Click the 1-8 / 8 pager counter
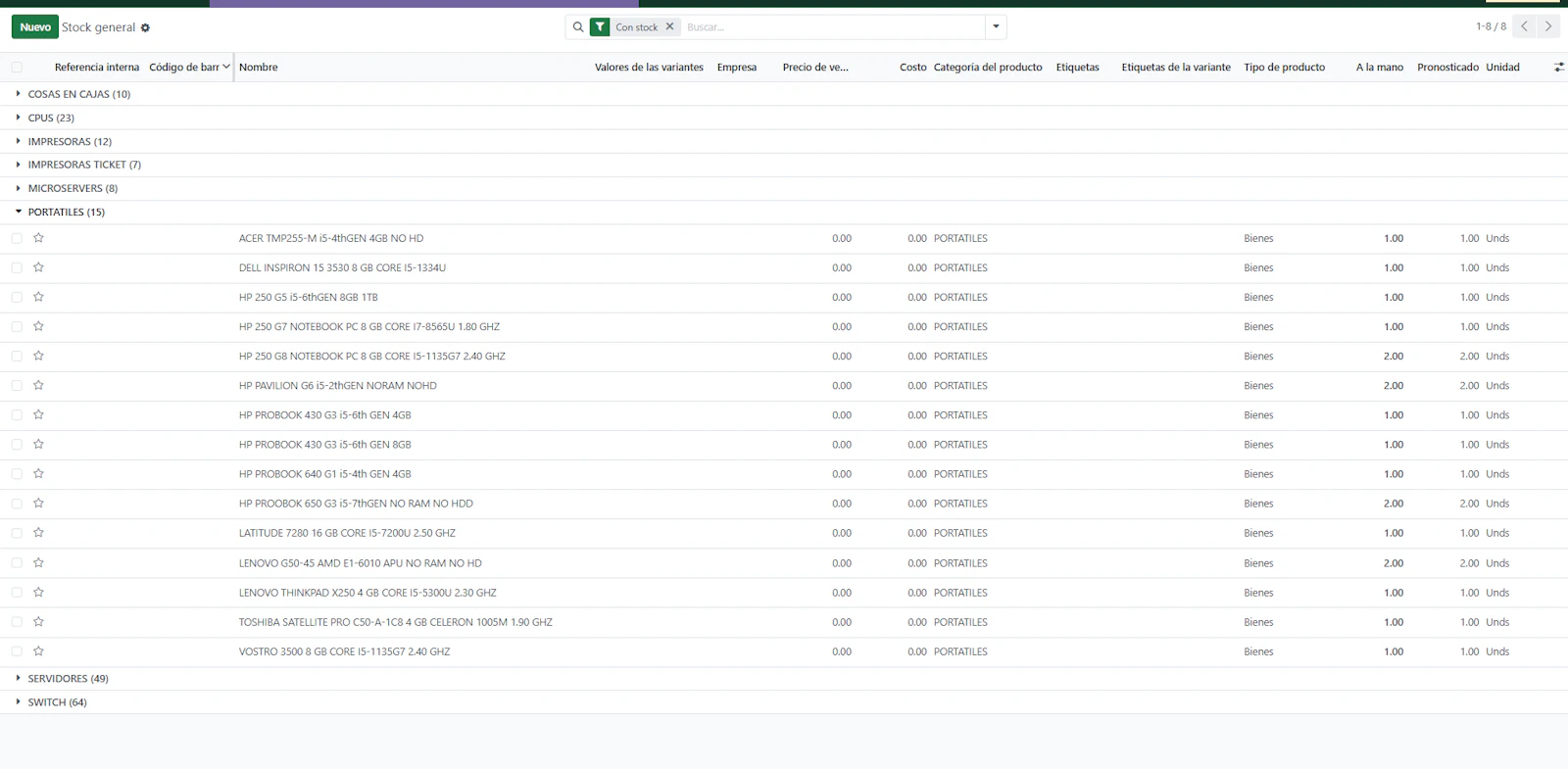Viewport: 1568px width, 769px height. [1491, 26]
